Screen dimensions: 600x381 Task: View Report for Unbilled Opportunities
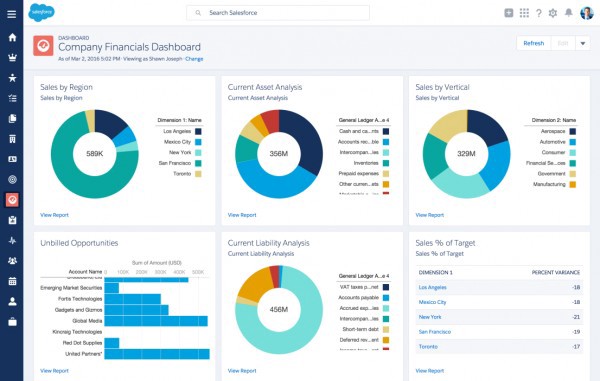point(54,371)
